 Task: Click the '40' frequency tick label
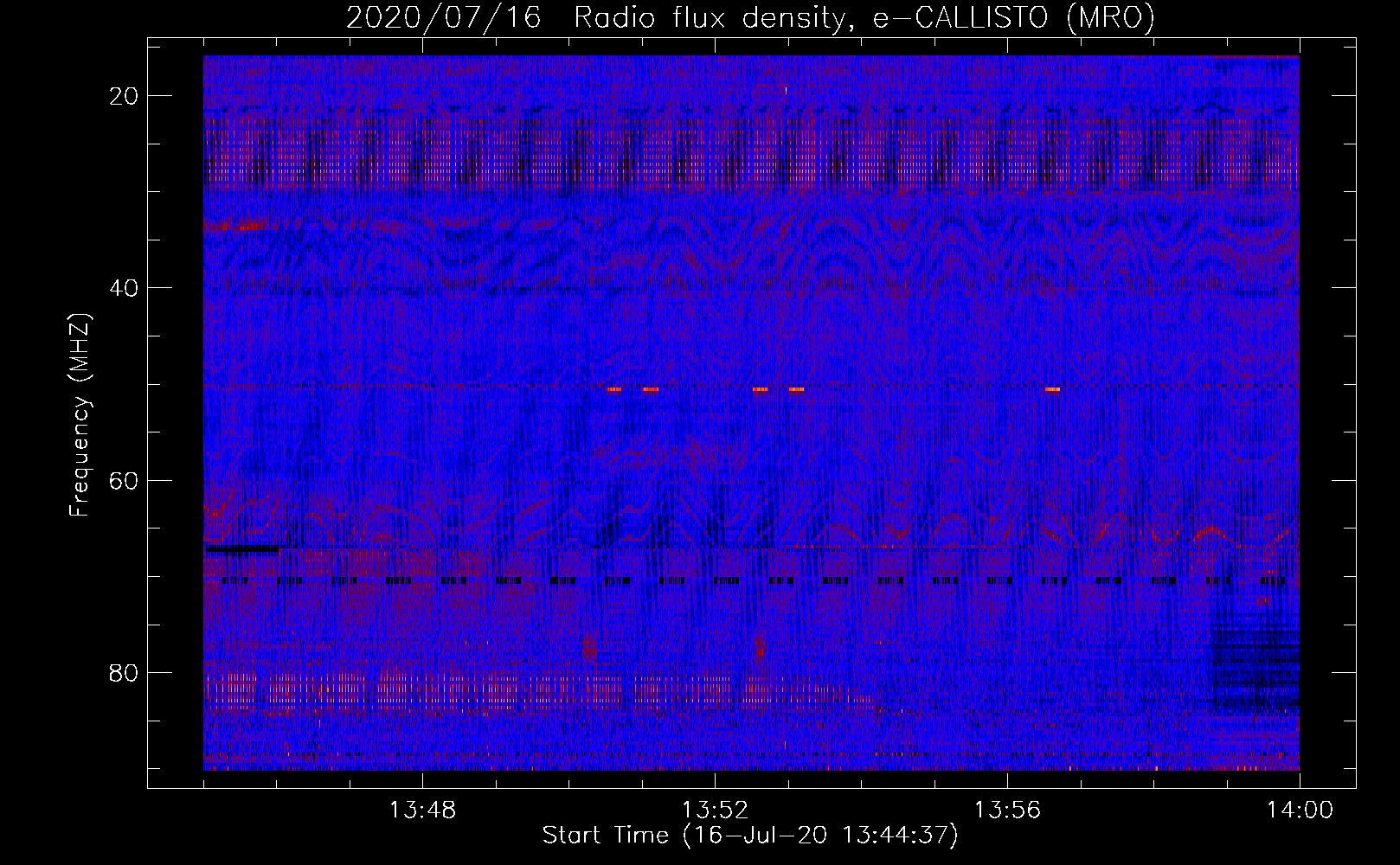[x=125, y=288]
